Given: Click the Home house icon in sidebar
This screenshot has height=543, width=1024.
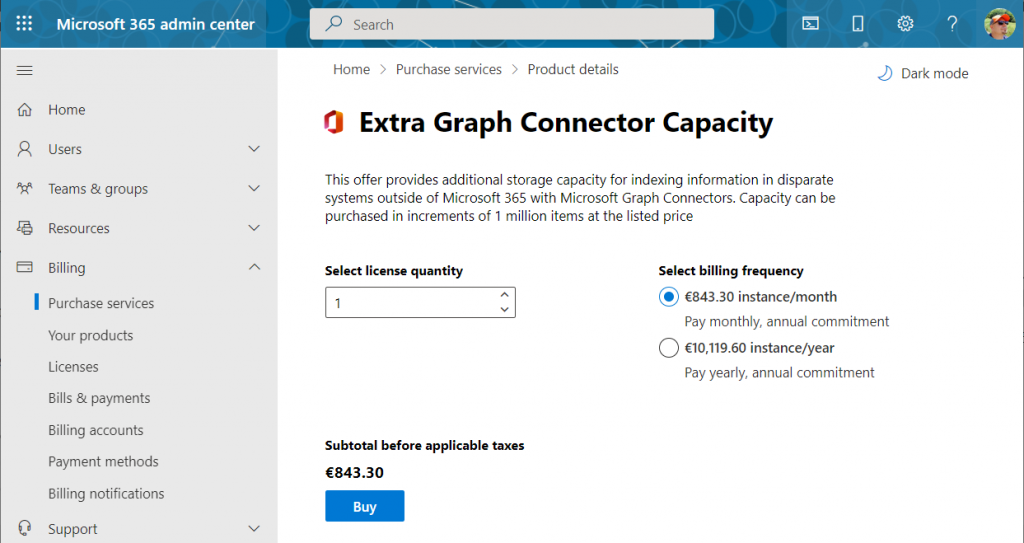Looking at the screenshot, I should point(25,110).
